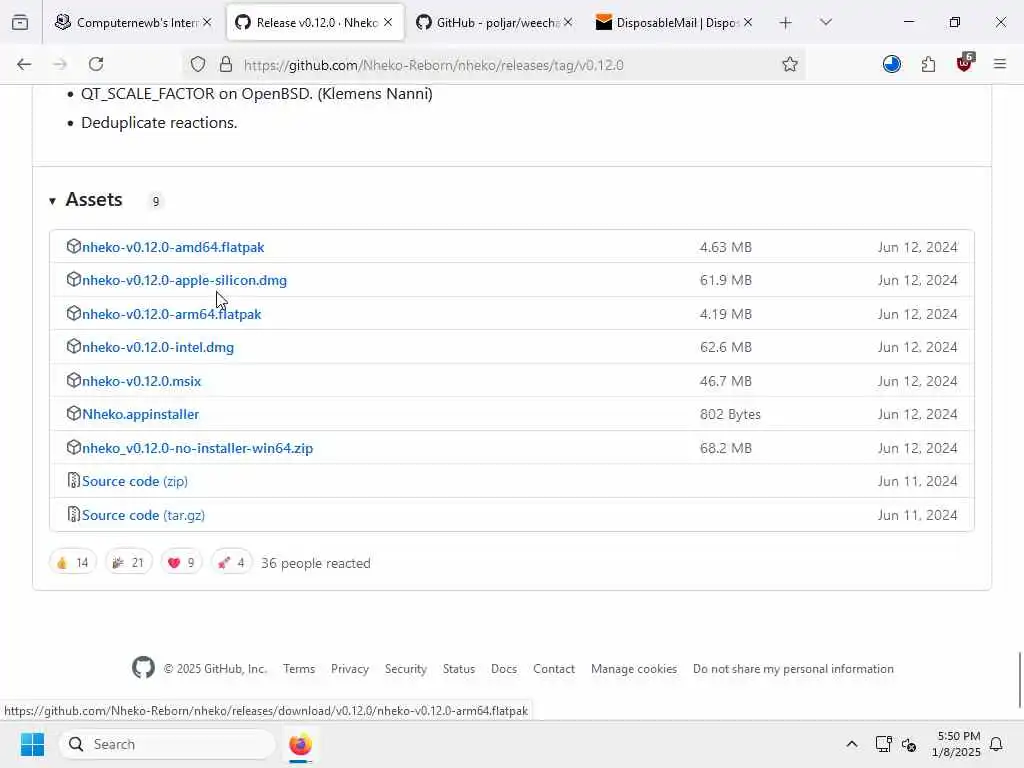Open the list all tabs dropdown
The height and width of the screenshot is (768, 1024).
(x=826, y=23)
